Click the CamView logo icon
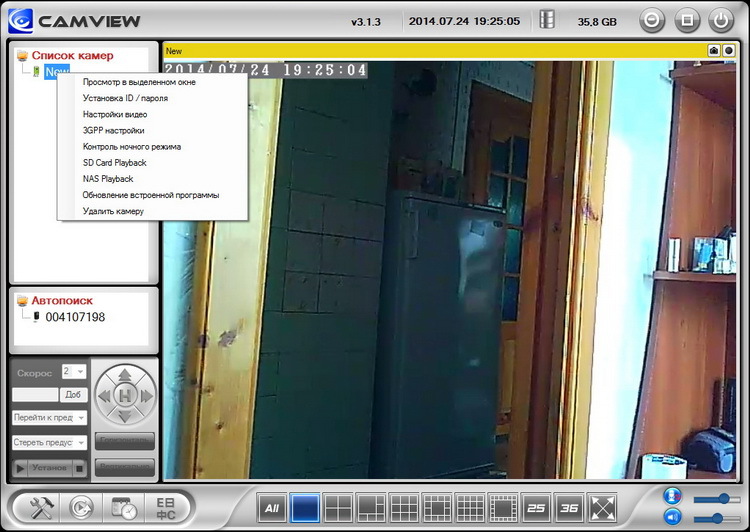Screen dimensions: 750x532 21,21
